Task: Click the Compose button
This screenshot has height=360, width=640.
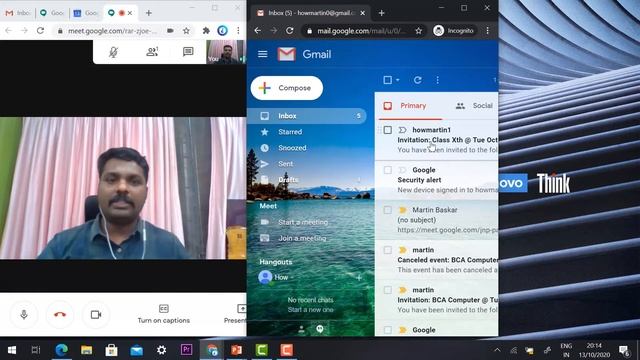Action: [287, 88]
